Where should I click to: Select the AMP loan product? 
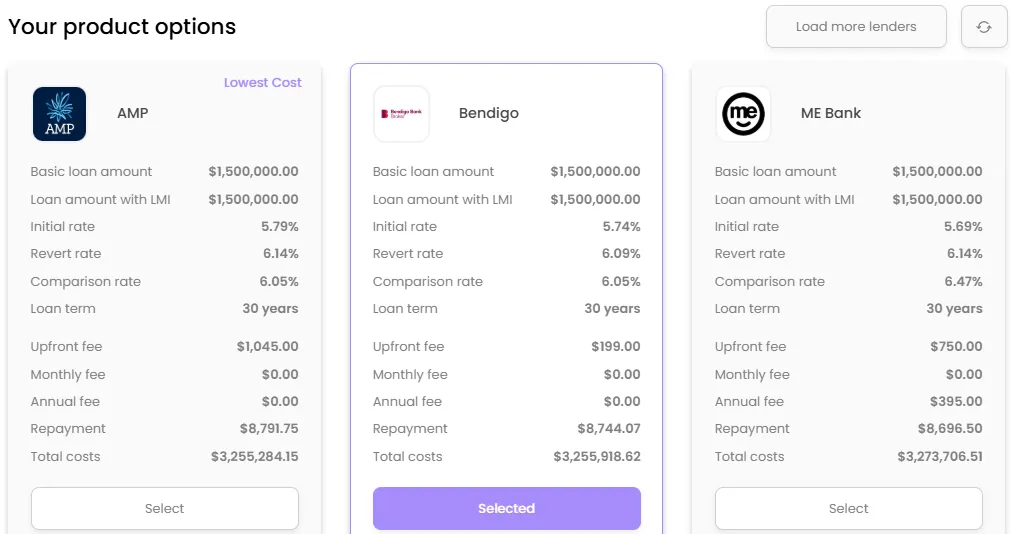pyautogui.click(x=165, y=508)
